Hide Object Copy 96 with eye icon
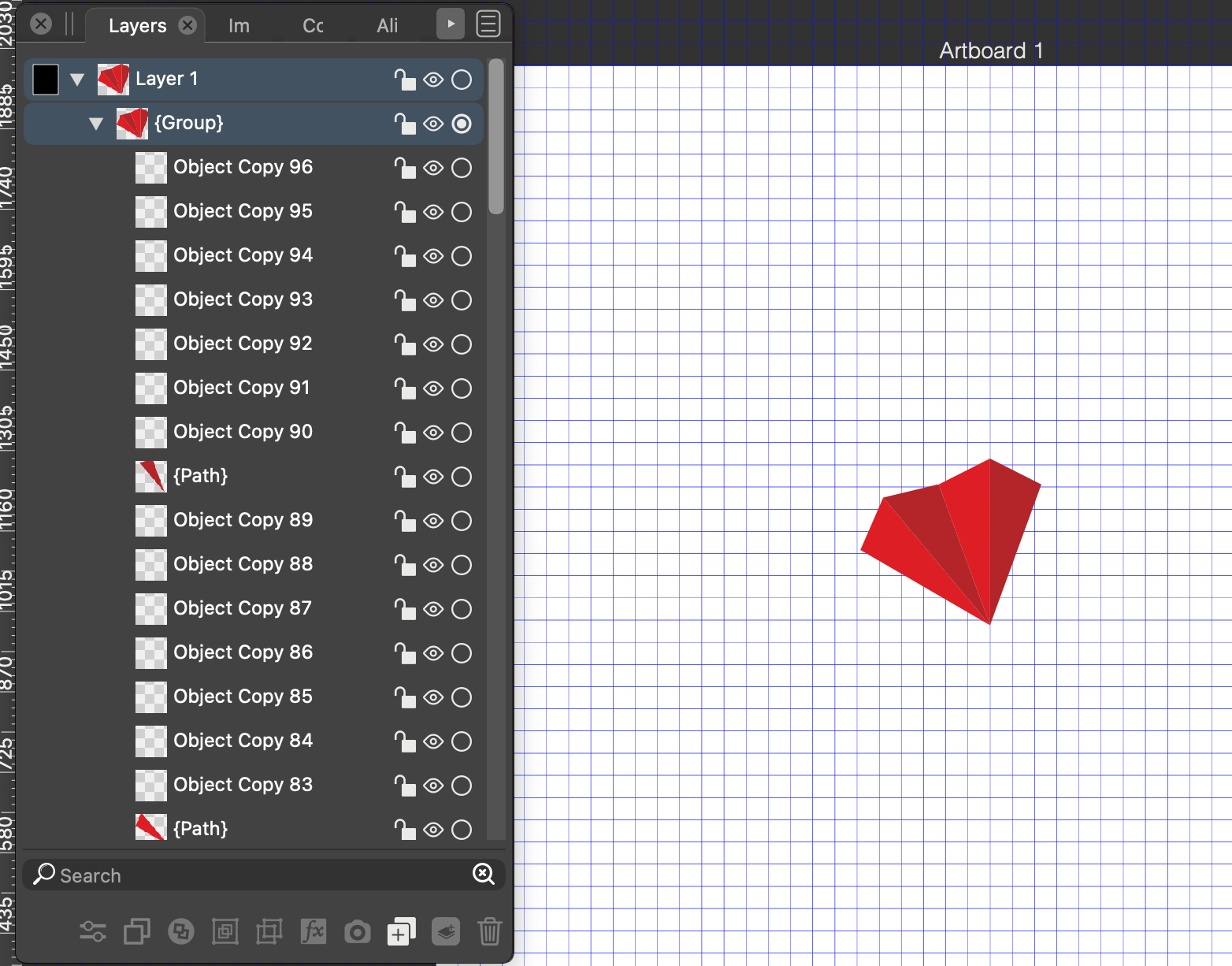 433,168
